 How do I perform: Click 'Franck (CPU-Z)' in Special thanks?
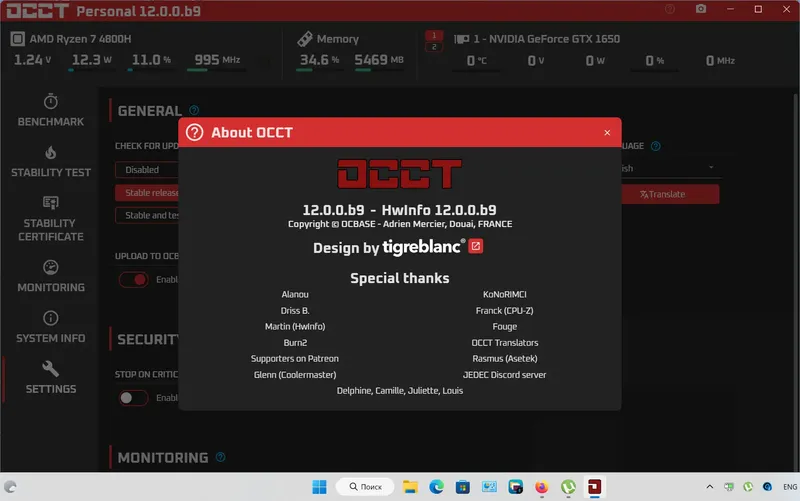coord(505,311)
